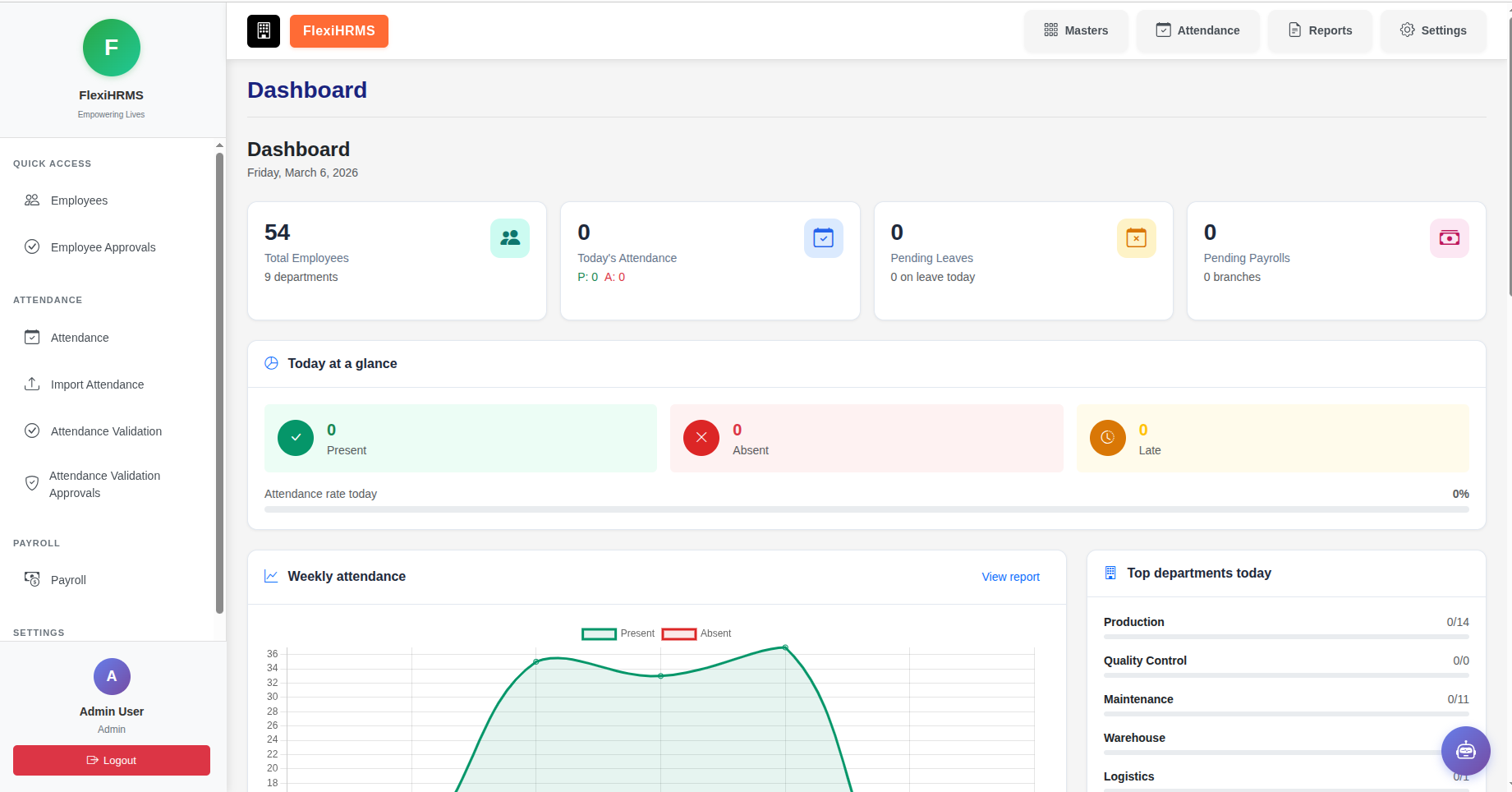Click the Pending Leaves calendar icon

(x=1136, y=238)
